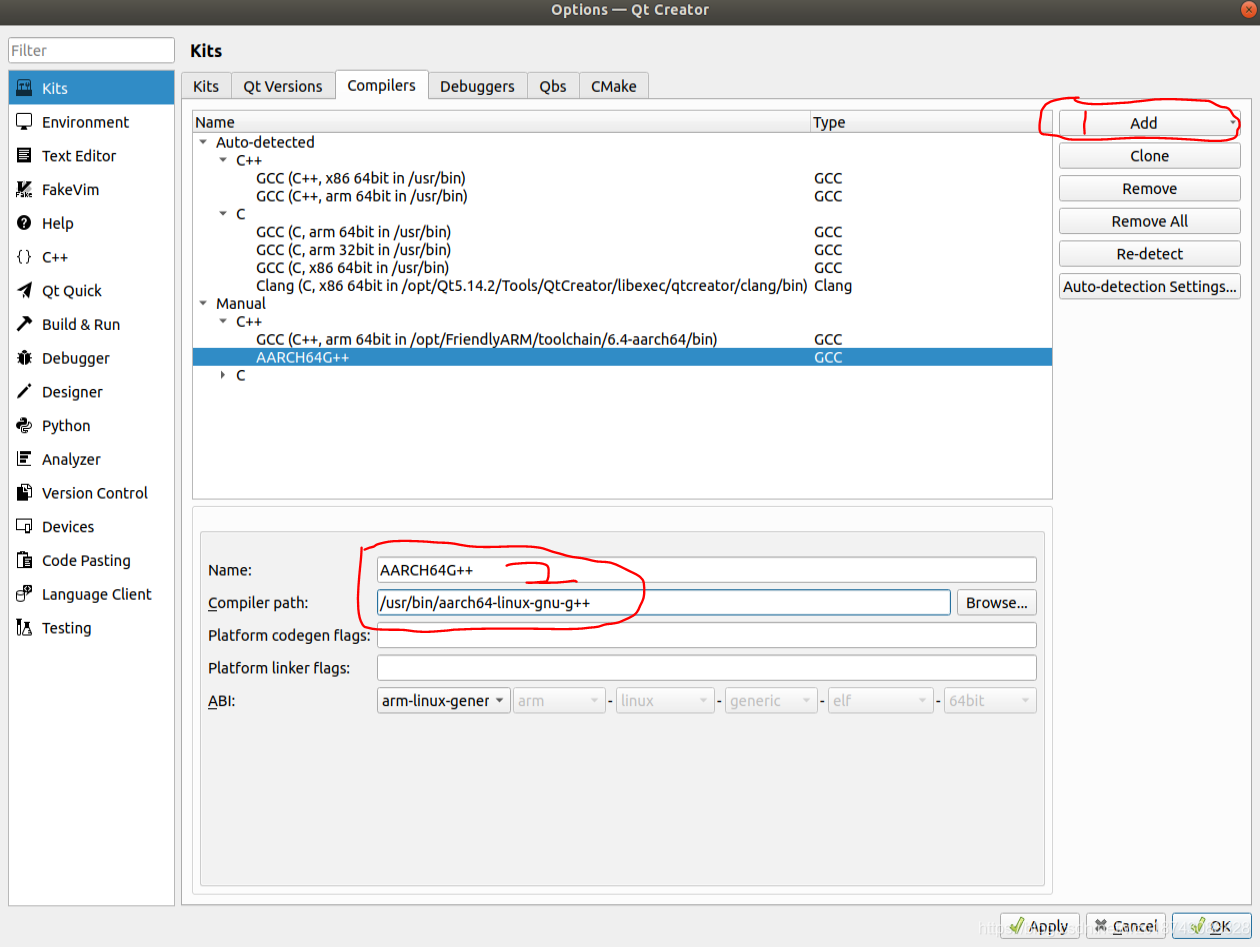Switch to the Debuggers tab
Image resolution: width=1260 pixels, height=947 pixels.
coord(477,86)
